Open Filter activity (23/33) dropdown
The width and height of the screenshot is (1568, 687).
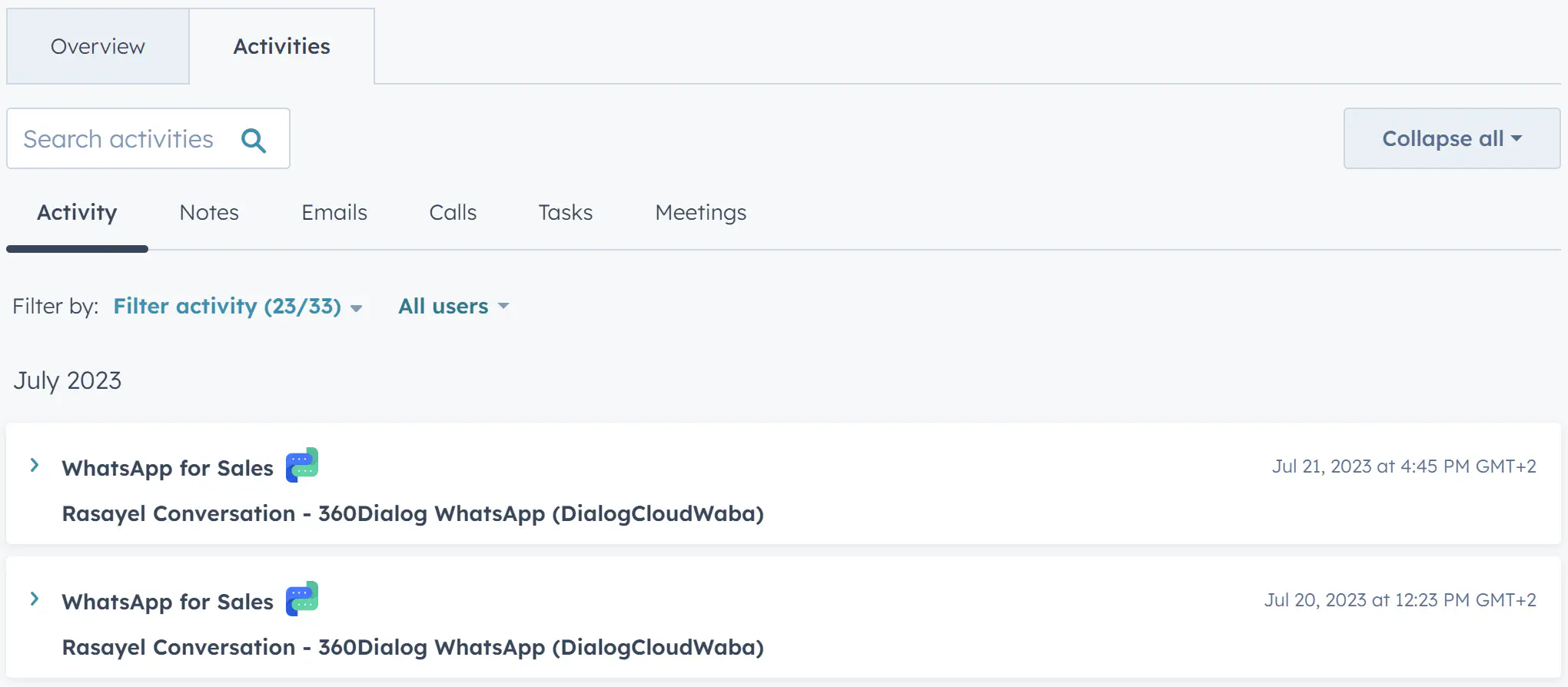(238, 306)
